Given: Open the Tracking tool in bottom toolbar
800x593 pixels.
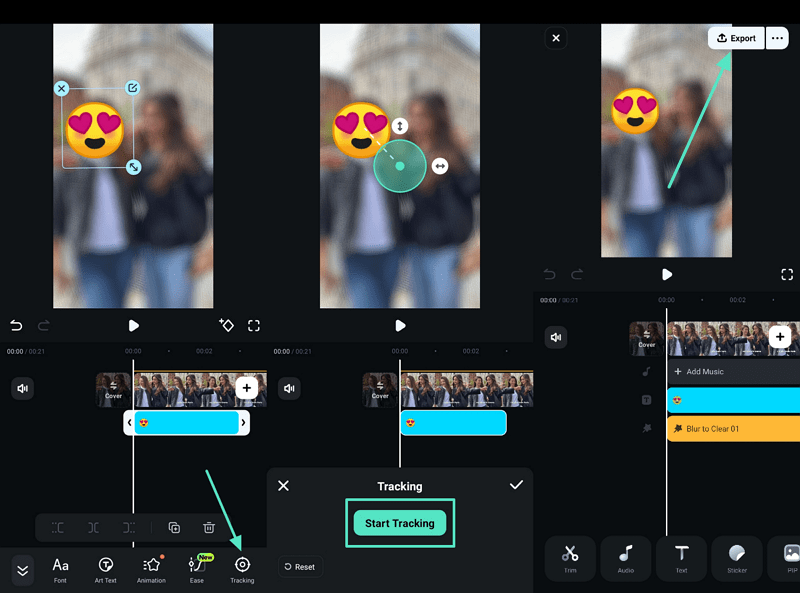Looking at the screenshot, I should (242, 568).
